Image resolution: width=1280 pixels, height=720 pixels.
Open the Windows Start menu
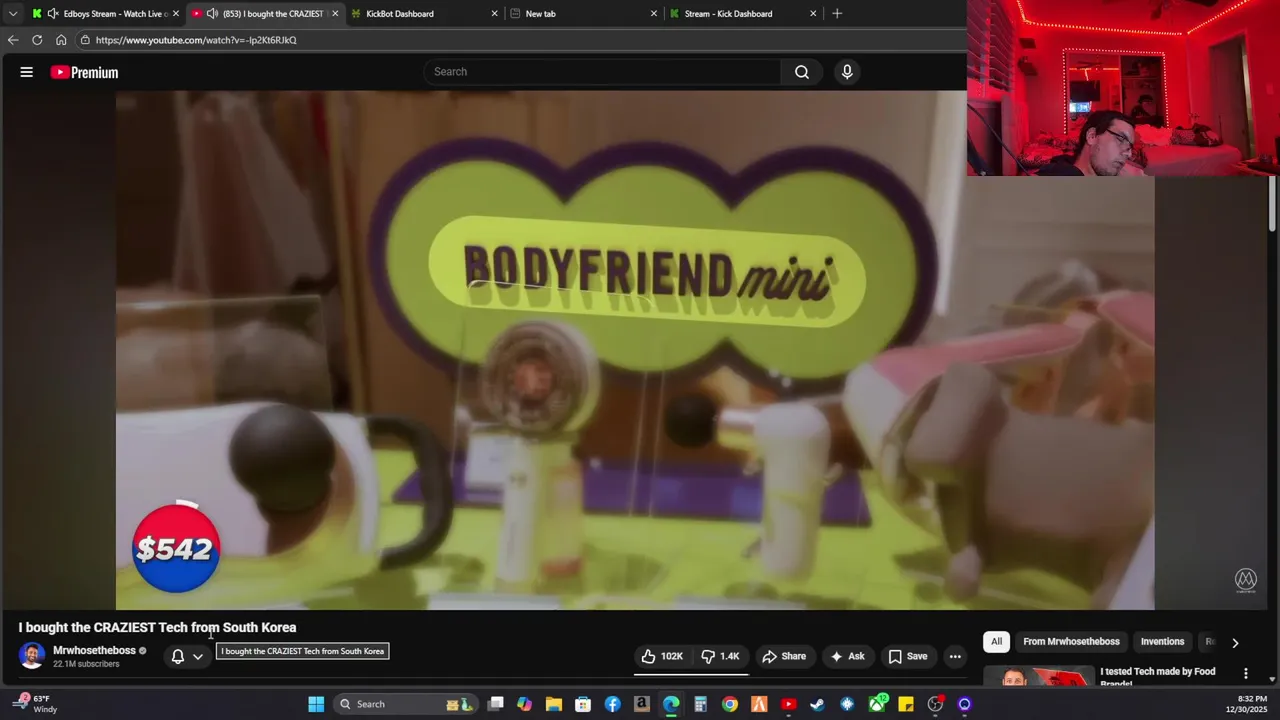click(x=316, y=704)
